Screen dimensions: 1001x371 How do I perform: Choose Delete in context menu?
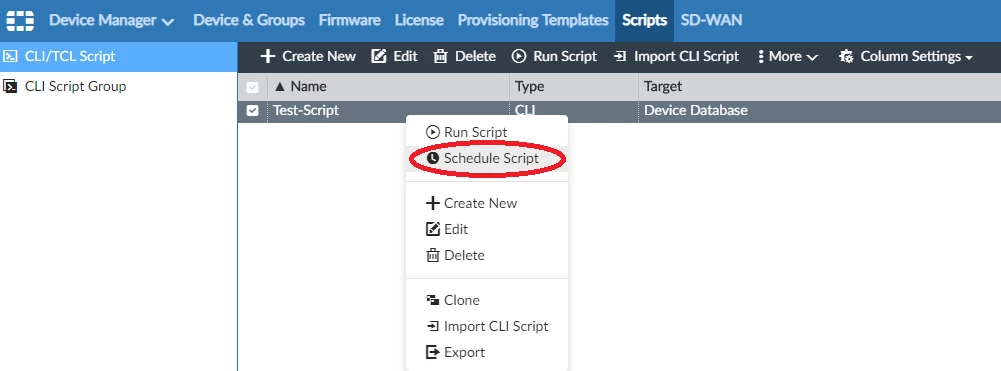(x=486, y=255)
